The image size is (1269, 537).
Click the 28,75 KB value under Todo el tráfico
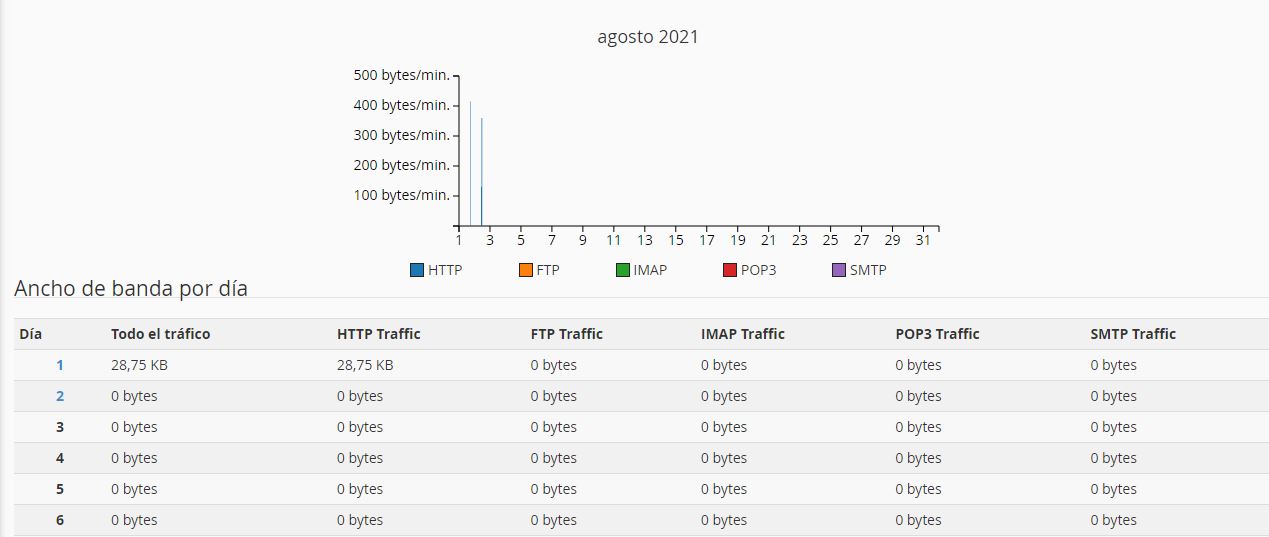pyautogui.click(x=139, y=365)
